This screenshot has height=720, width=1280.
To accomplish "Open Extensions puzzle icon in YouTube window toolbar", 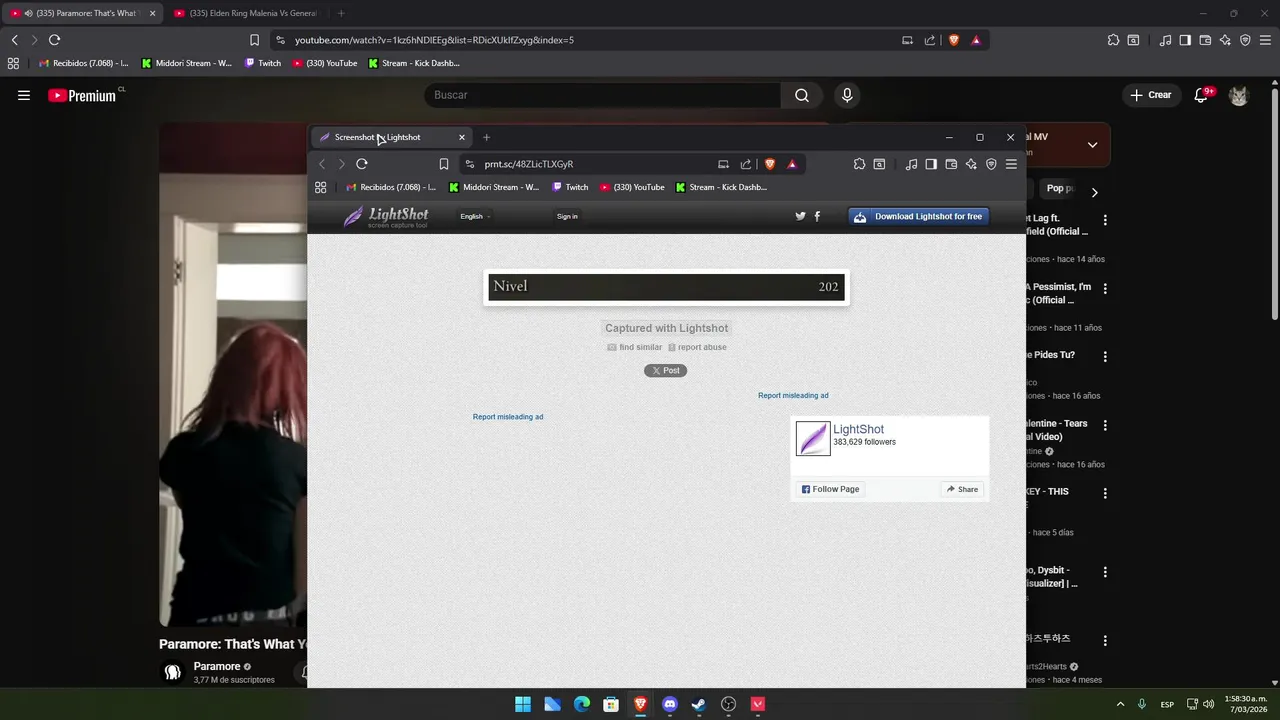I will (1113, 40).
